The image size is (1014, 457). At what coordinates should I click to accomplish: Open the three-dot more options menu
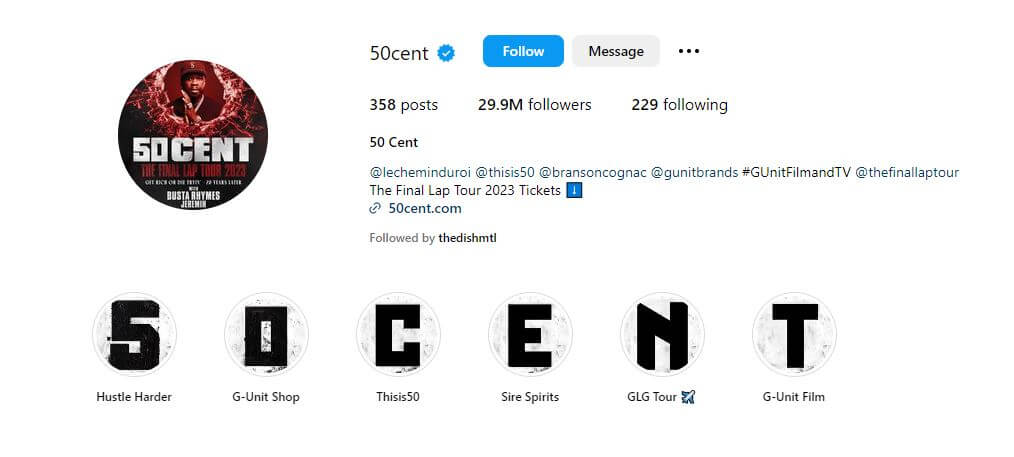(x=689, y=51)
